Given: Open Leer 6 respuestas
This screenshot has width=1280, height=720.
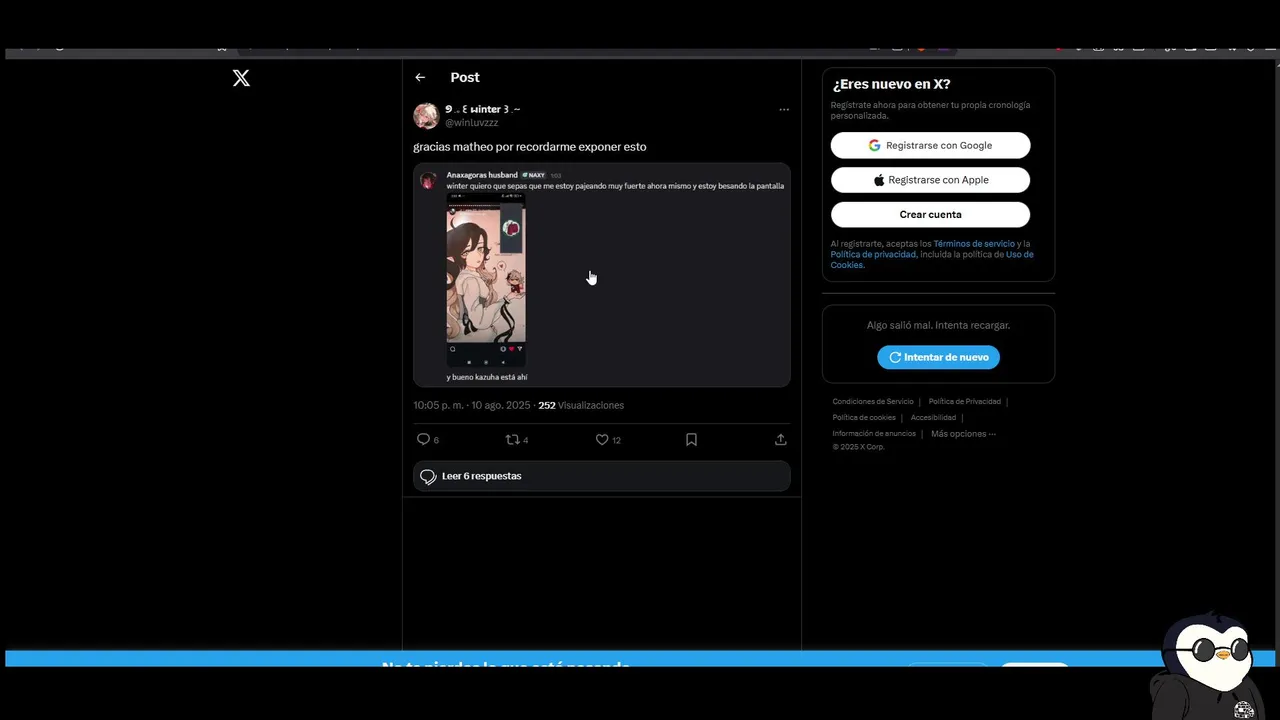Looking at the screenshot, I should pos(601,476).
